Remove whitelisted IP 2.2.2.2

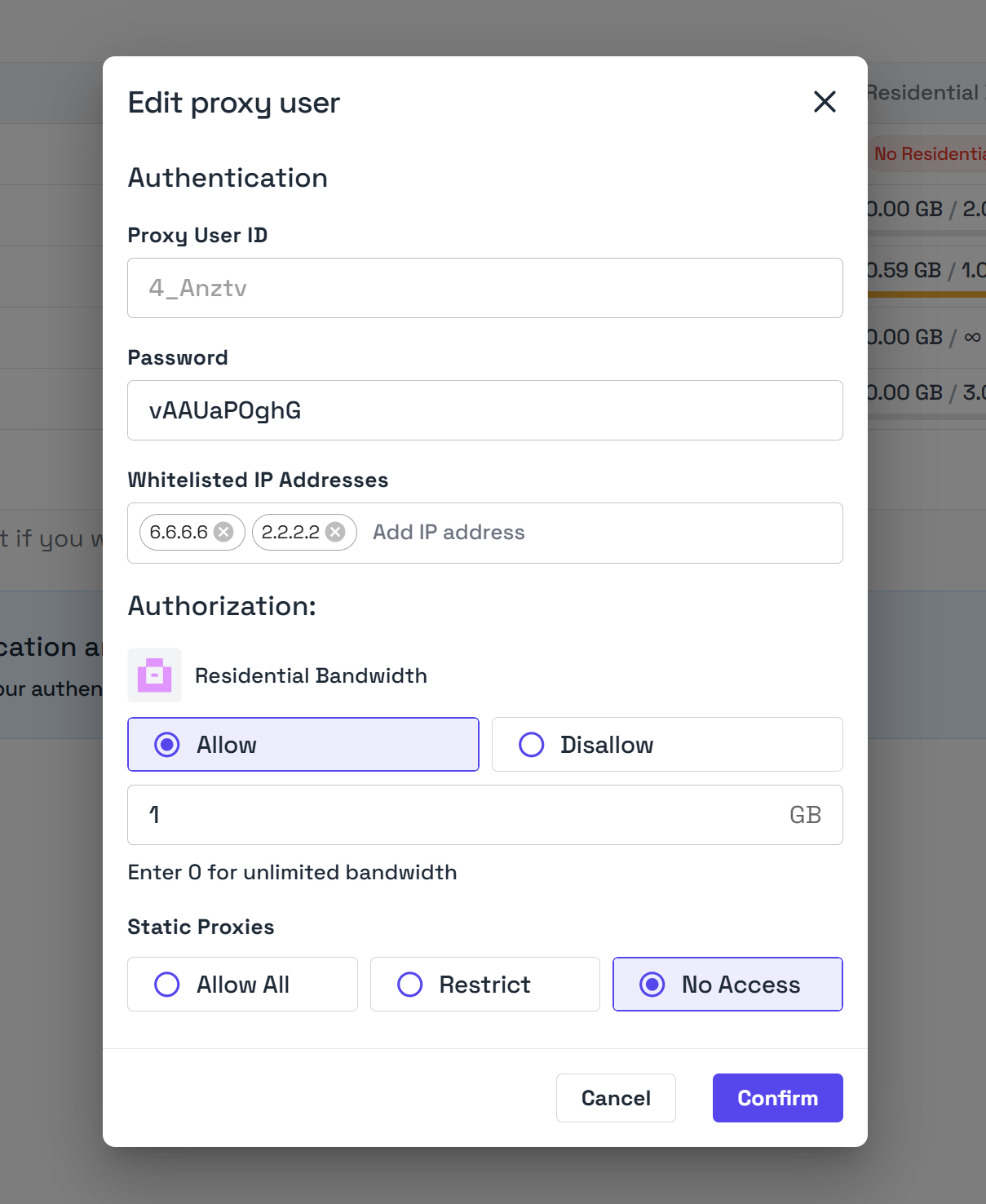[x=335, y=532]
